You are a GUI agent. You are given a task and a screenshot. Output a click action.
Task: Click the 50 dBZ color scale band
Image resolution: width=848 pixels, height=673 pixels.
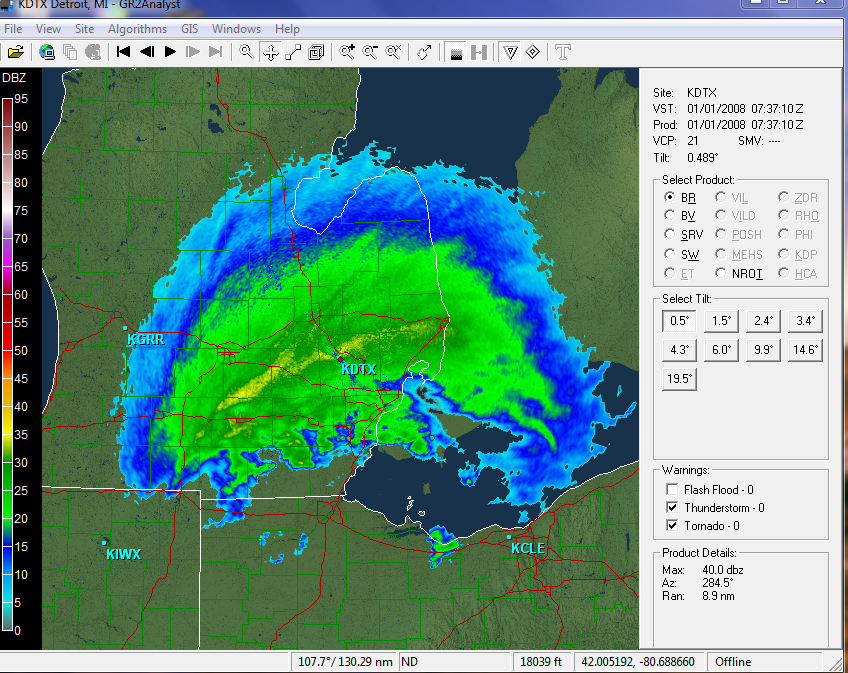click(9, 351)
